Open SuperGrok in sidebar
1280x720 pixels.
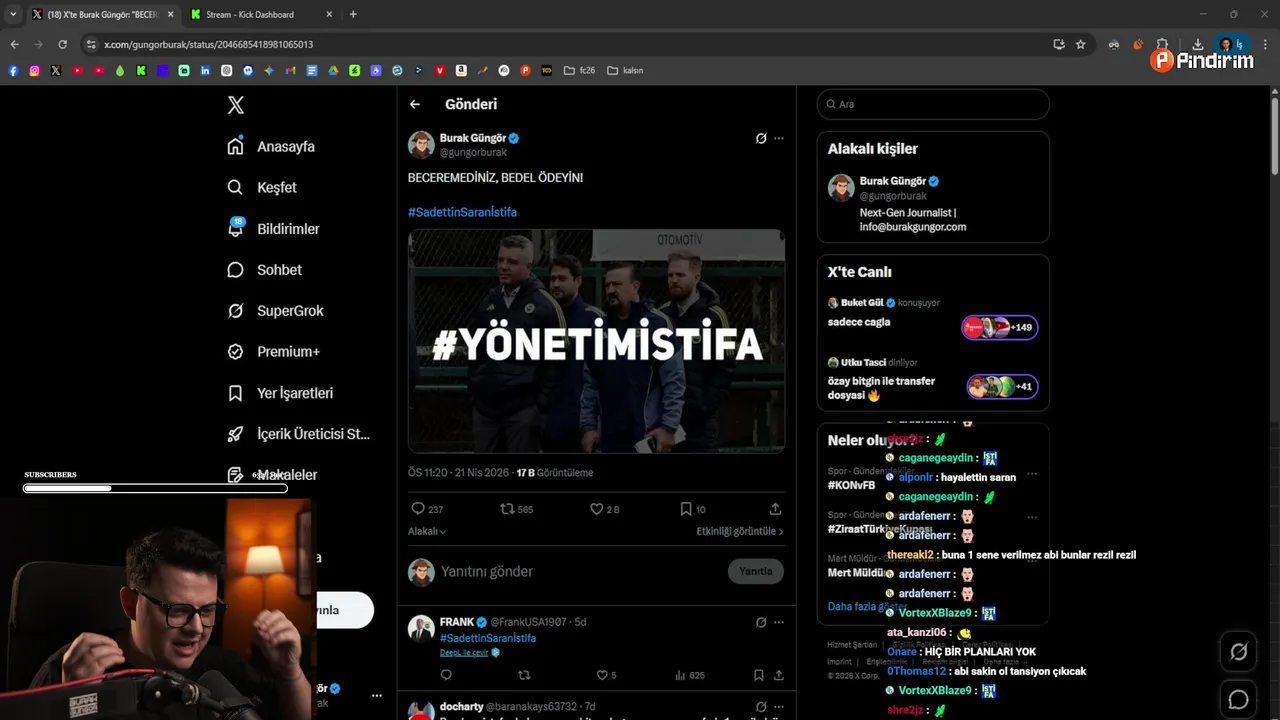[275, 311]
